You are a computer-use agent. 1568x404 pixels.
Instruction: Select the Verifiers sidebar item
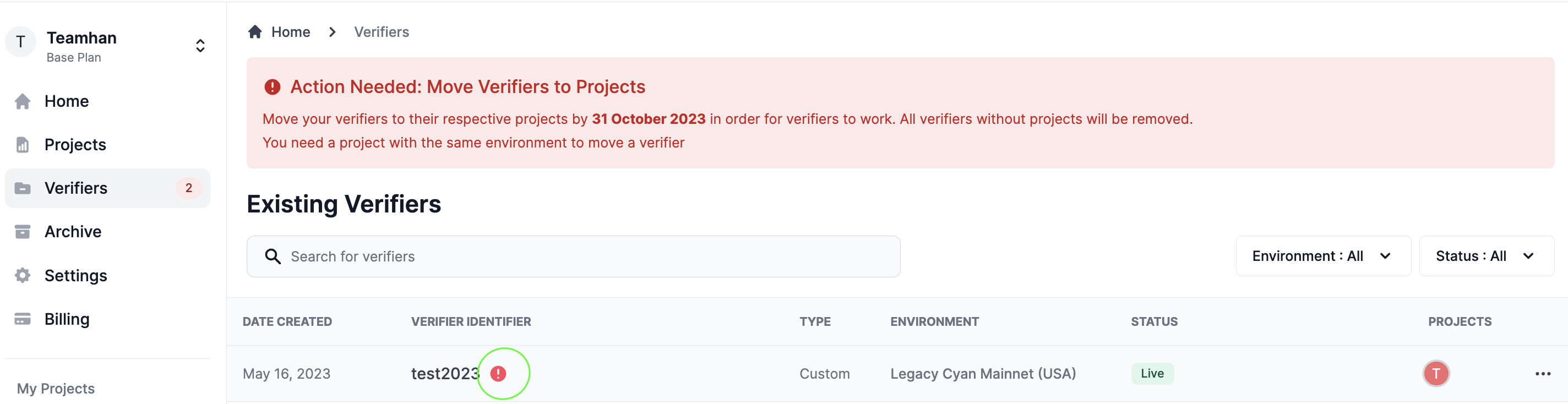click(107, 188)
